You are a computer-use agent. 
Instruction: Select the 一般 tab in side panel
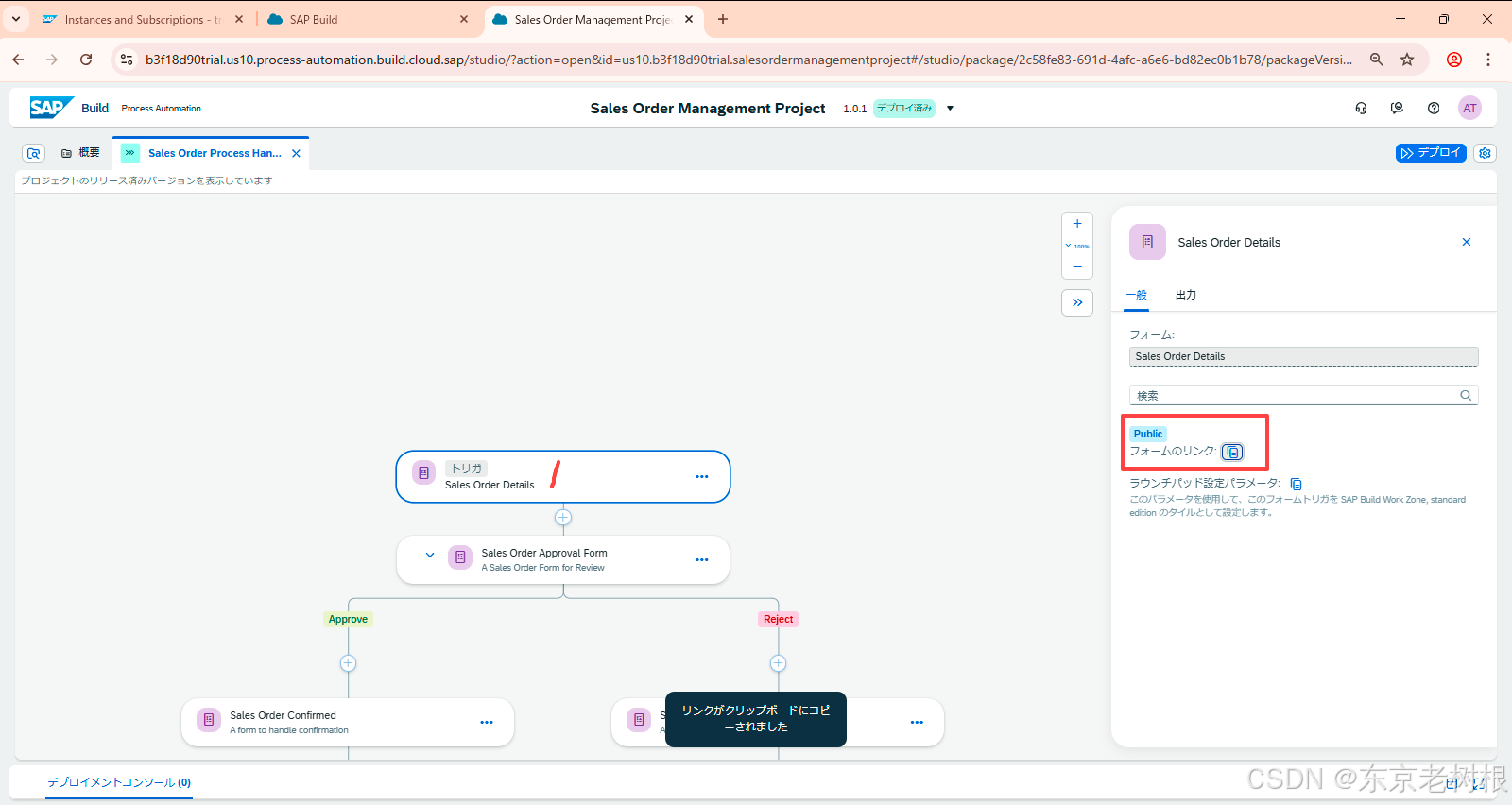1136,295
